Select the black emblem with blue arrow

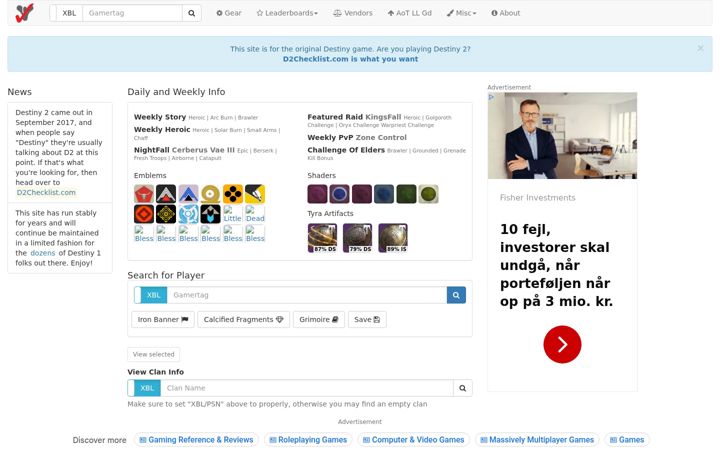point(210,214)
